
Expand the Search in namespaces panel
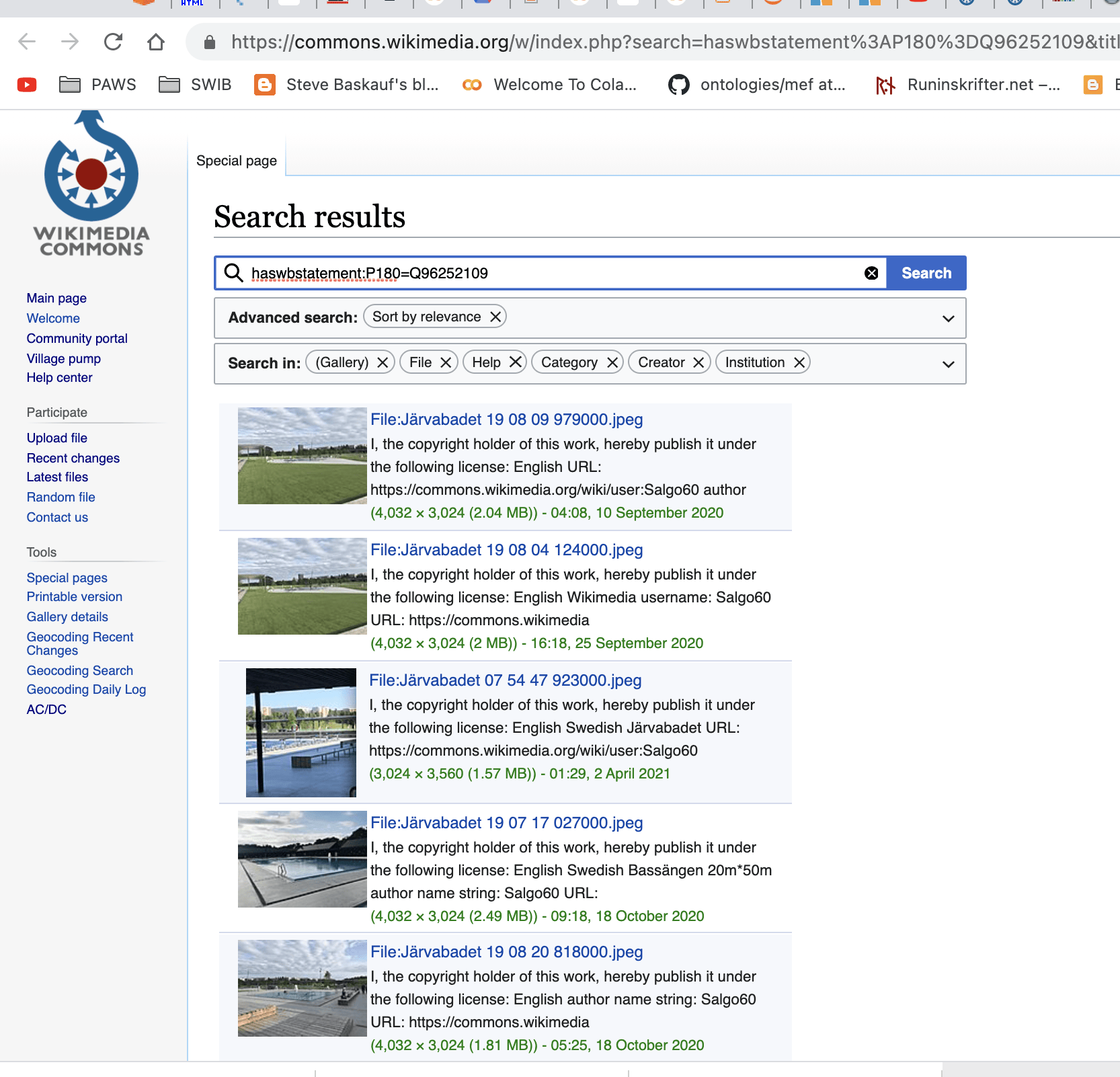[x=948, y=364]
